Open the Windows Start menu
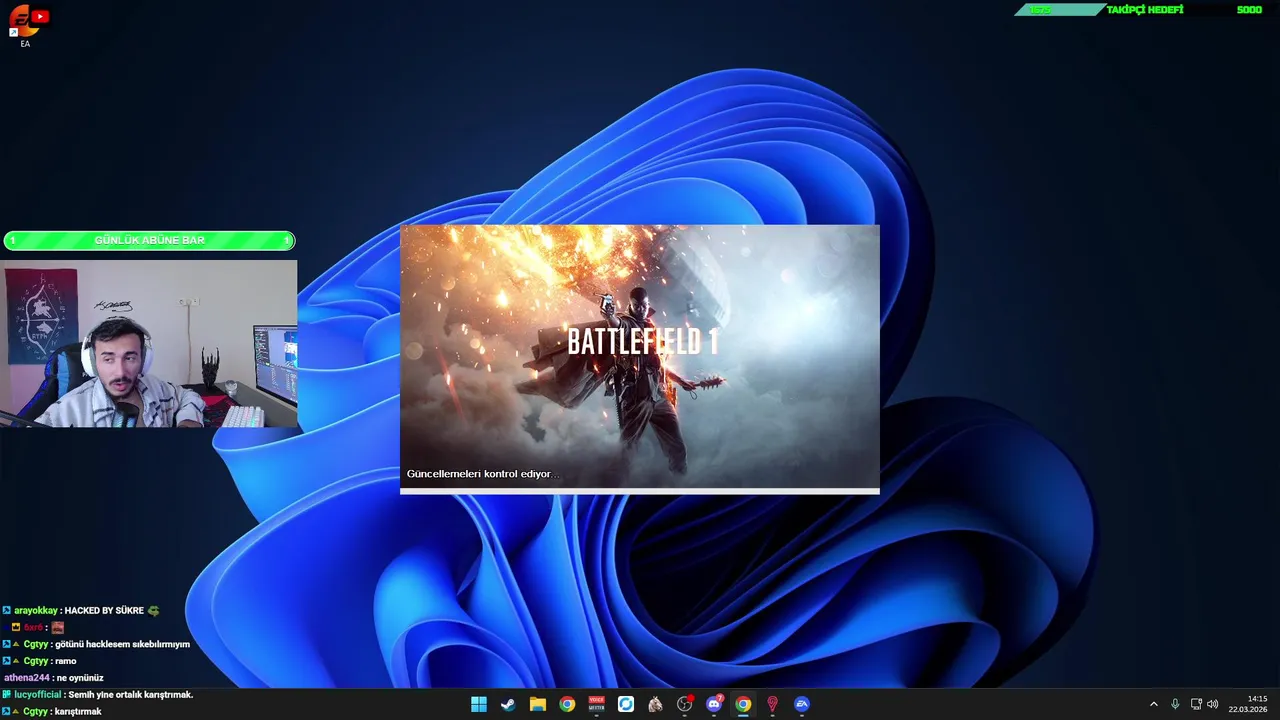This screenshot has height=720, width=1280. point(479,704)
